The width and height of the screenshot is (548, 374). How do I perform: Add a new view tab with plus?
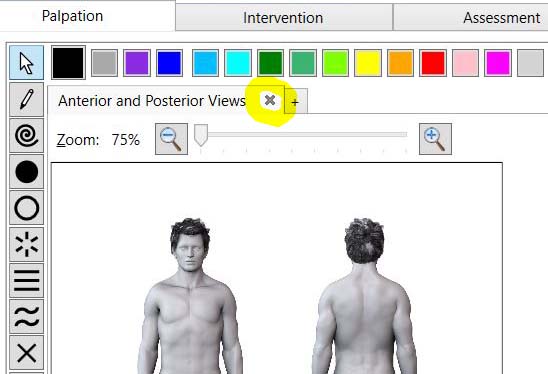(x=296, y=102)
